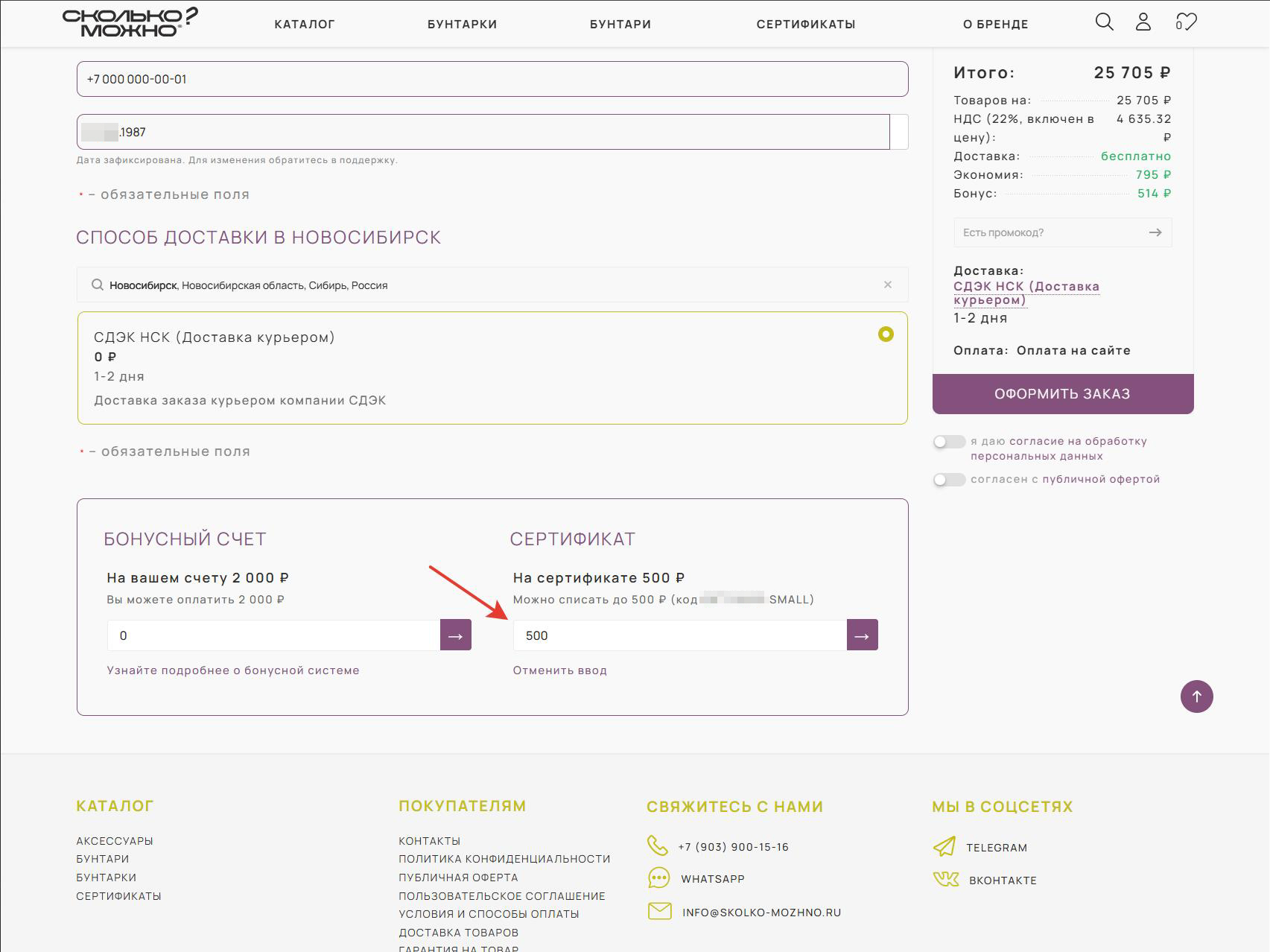Image resolution: width=1270 pixels, height=952 pixels.
Task: Click the Оформить заказ button
Action: coord(1063,393)
